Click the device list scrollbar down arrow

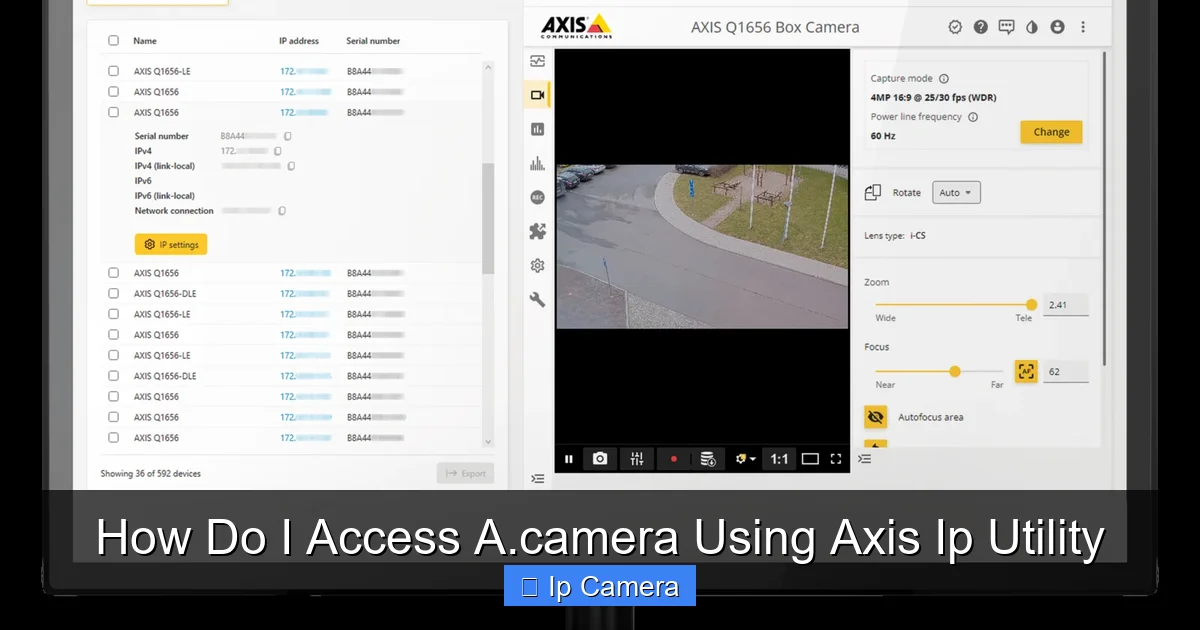coord(488,441)
